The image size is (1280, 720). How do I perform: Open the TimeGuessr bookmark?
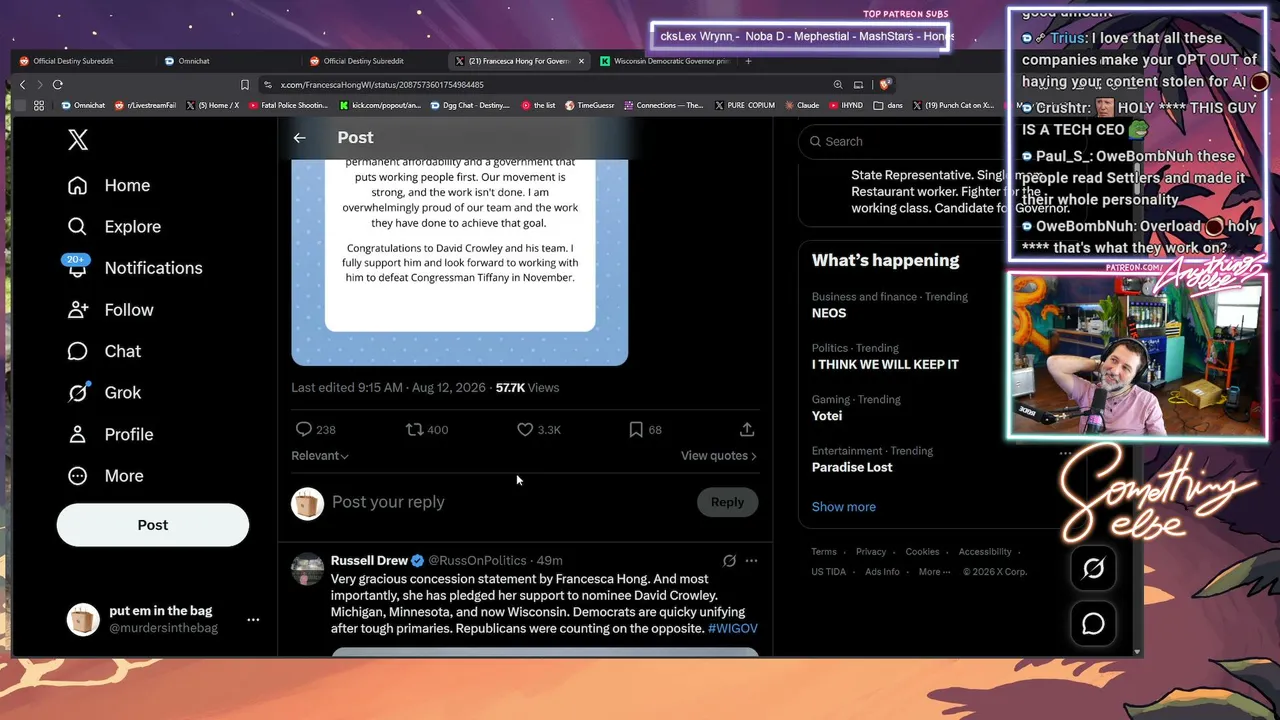(x=588, y=105)
